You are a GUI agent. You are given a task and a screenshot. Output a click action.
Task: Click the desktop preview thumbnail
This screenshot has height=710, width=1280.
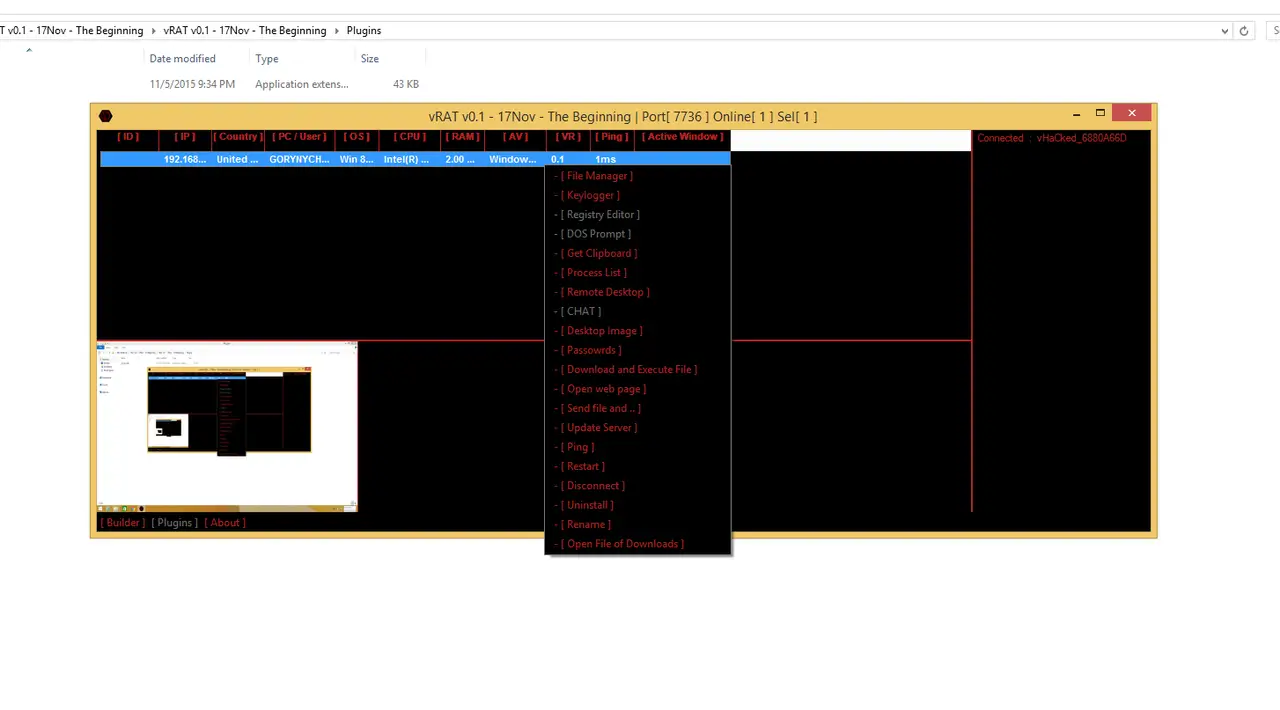(227, 427)
